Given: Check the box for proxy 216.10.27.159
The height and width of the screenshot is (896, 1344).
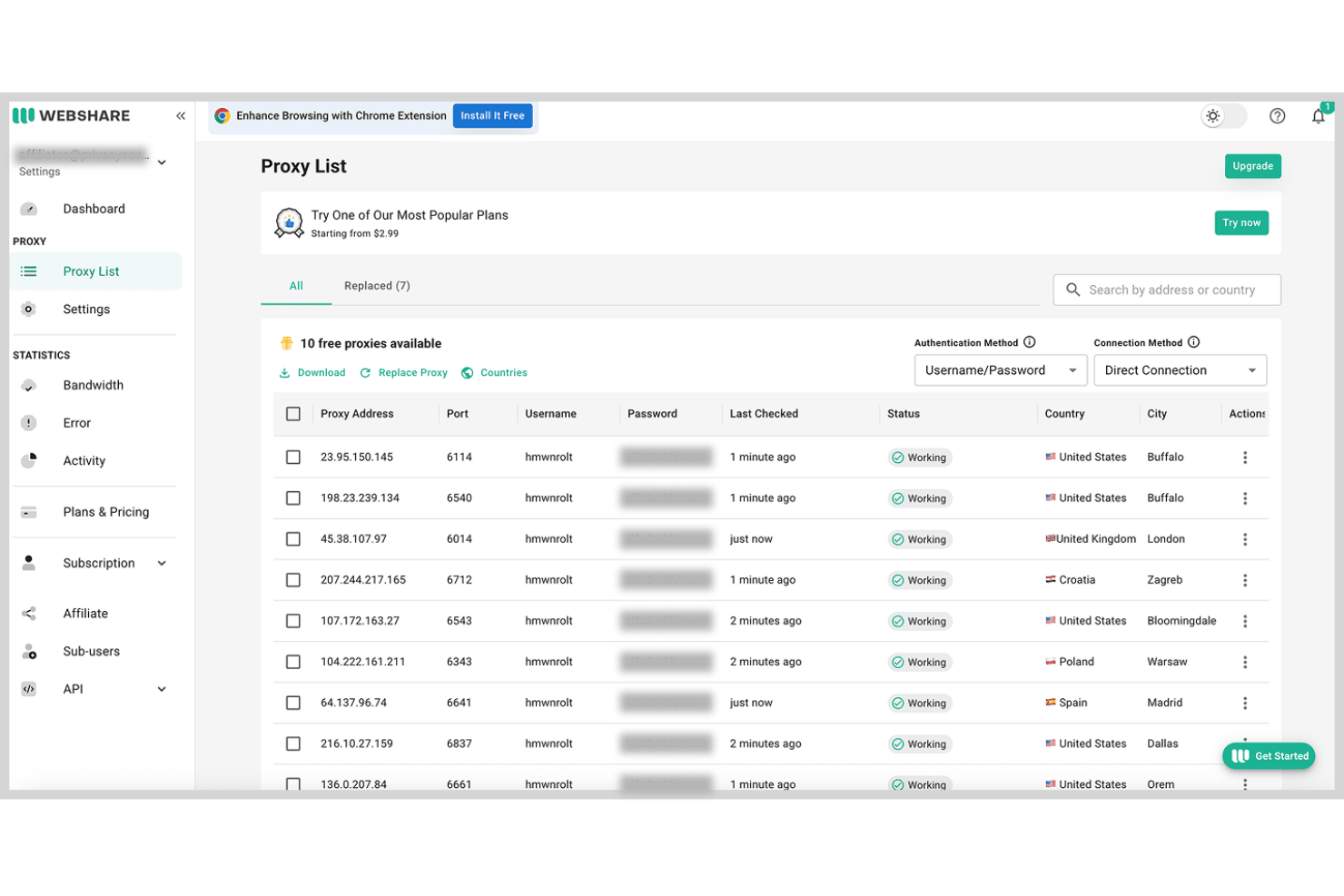Looking at the screenshot, I should (293, 743).
